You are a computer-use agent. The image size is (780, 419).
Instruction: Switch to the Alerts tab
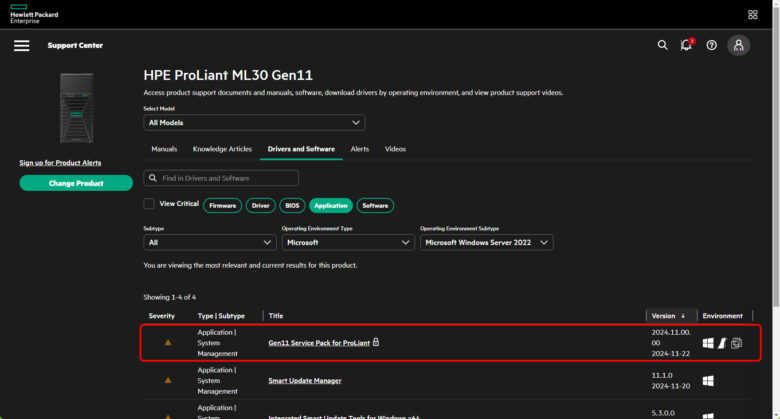click(x=360, y=149)
